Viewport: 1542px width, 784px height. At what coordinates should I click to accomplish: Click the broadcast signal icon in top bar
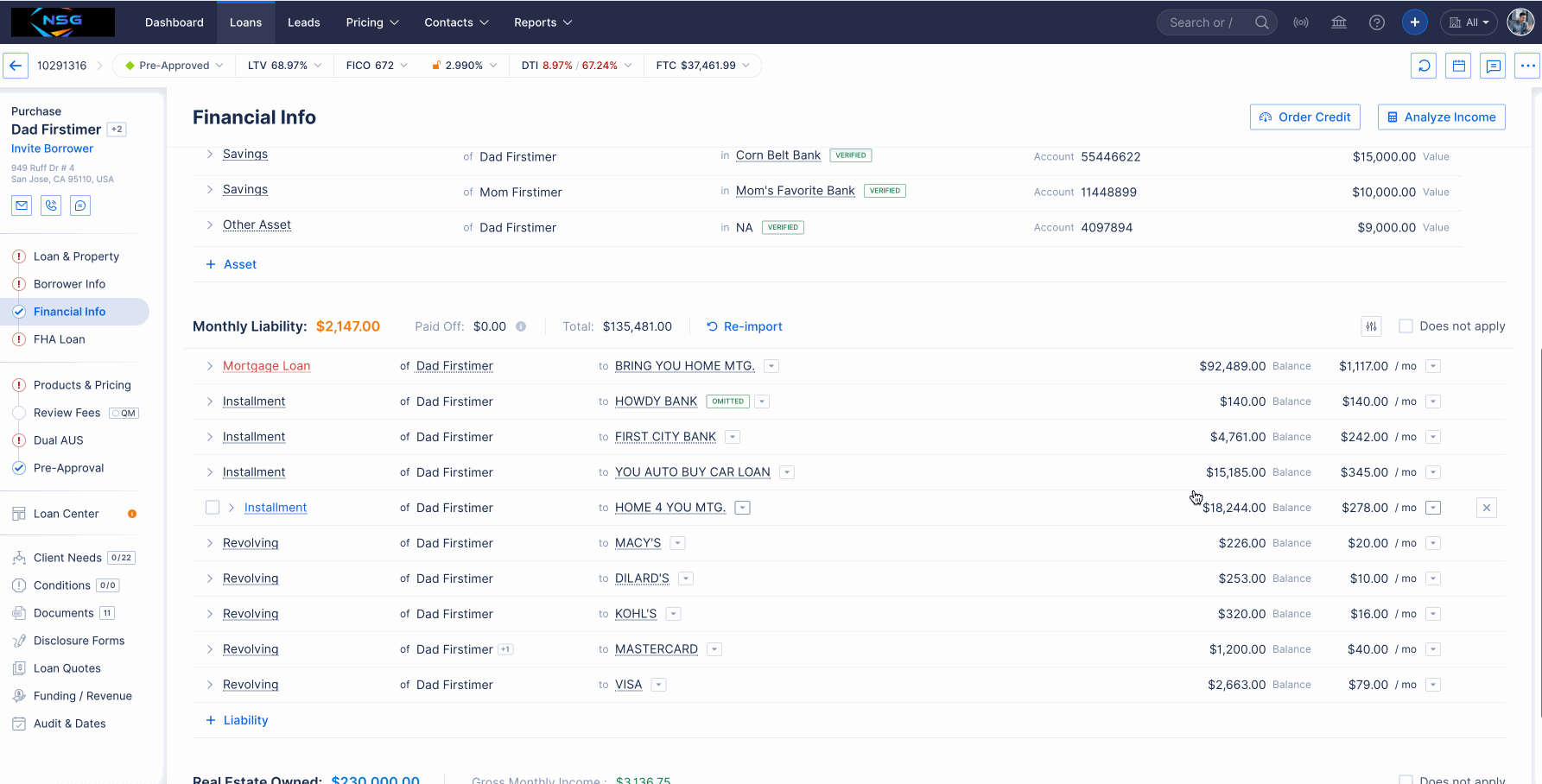point(1301,22)
